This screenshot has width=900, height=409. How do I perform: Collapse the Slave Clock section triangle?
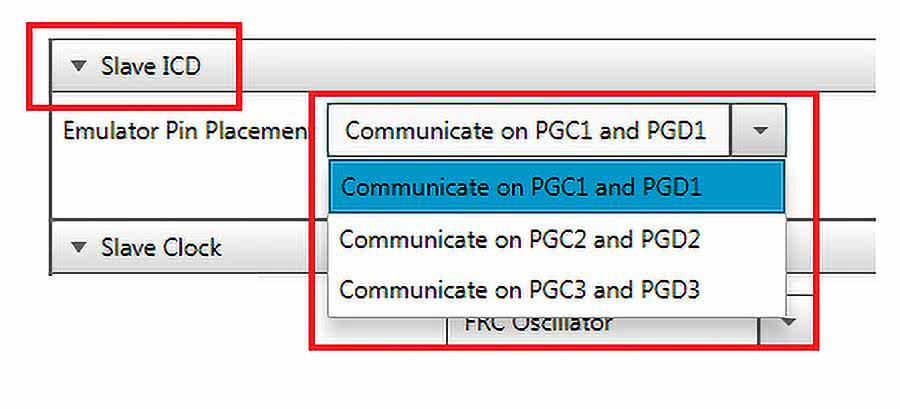click(79, 247)
